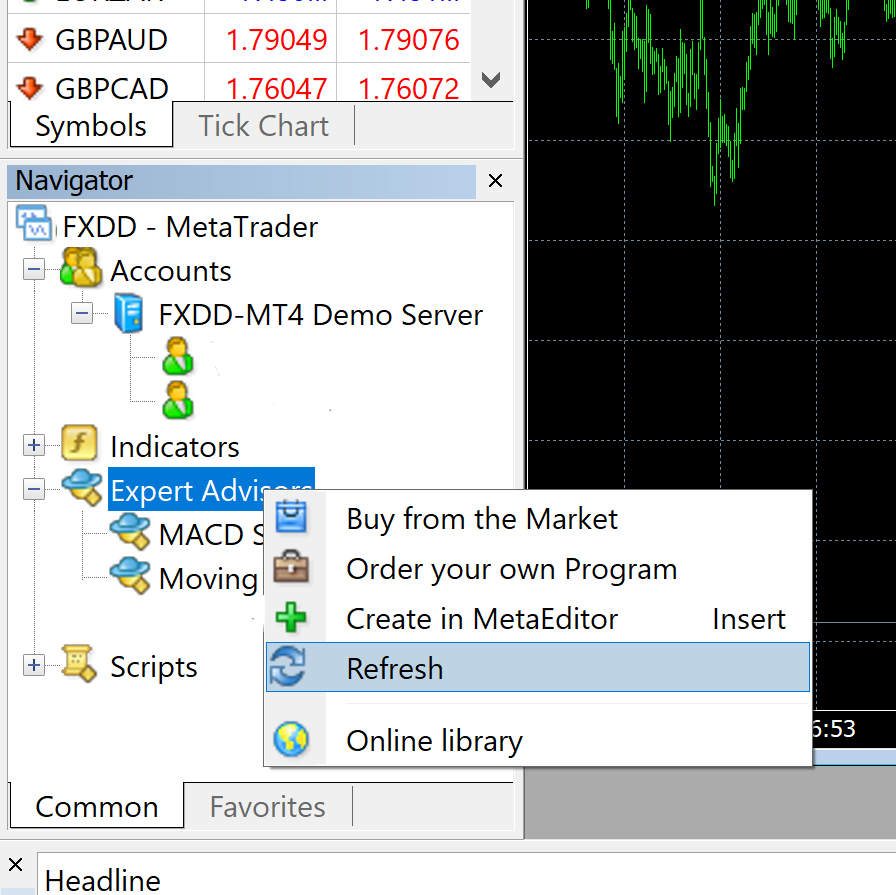Select the GBPAUD symbol row
This screenshot has height=895, width=896.
239,39
